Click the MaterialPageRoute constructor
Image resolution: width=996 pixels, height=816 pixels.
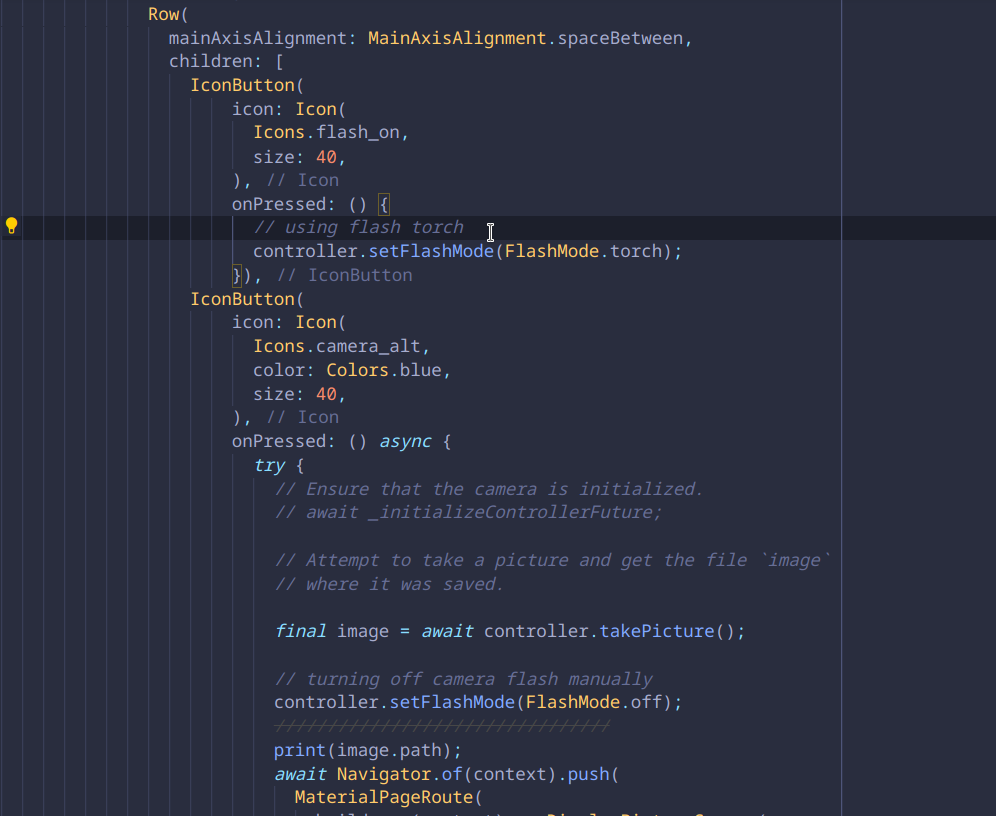384,798
